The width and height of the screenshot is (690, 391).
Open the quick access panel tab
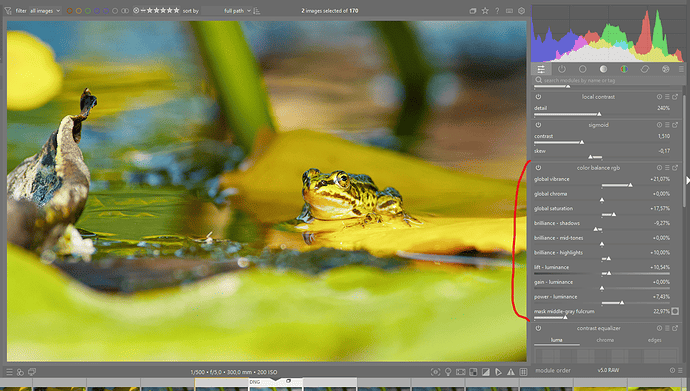click(x=541, y=69)
